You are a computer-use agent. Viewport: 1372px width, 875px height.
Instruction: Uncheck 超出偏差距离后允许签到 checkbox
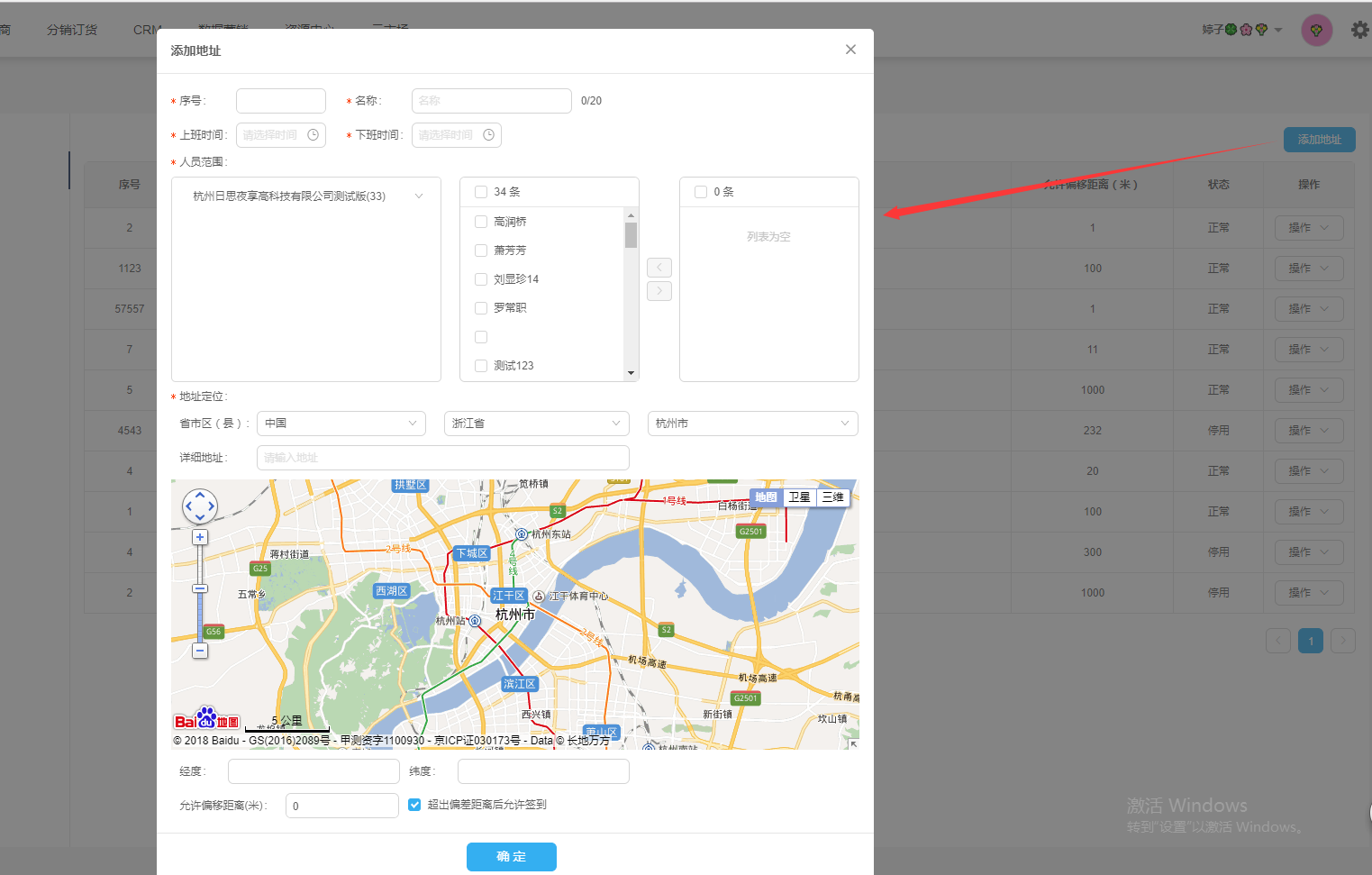tap(414, 805)
